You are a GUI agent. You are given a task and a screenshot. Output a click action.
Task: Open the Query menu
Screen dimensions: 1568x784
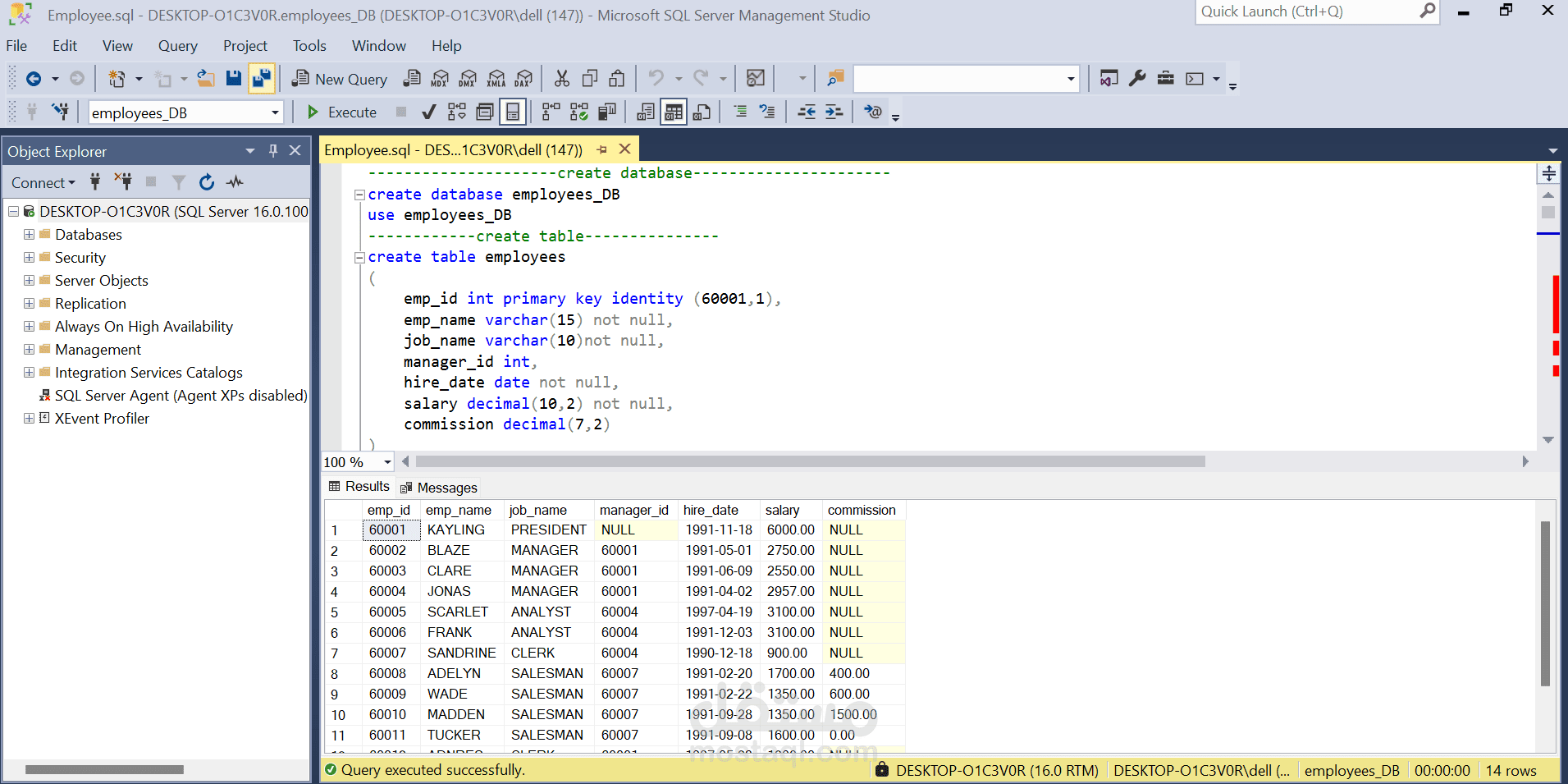click(x=177, y=46)
